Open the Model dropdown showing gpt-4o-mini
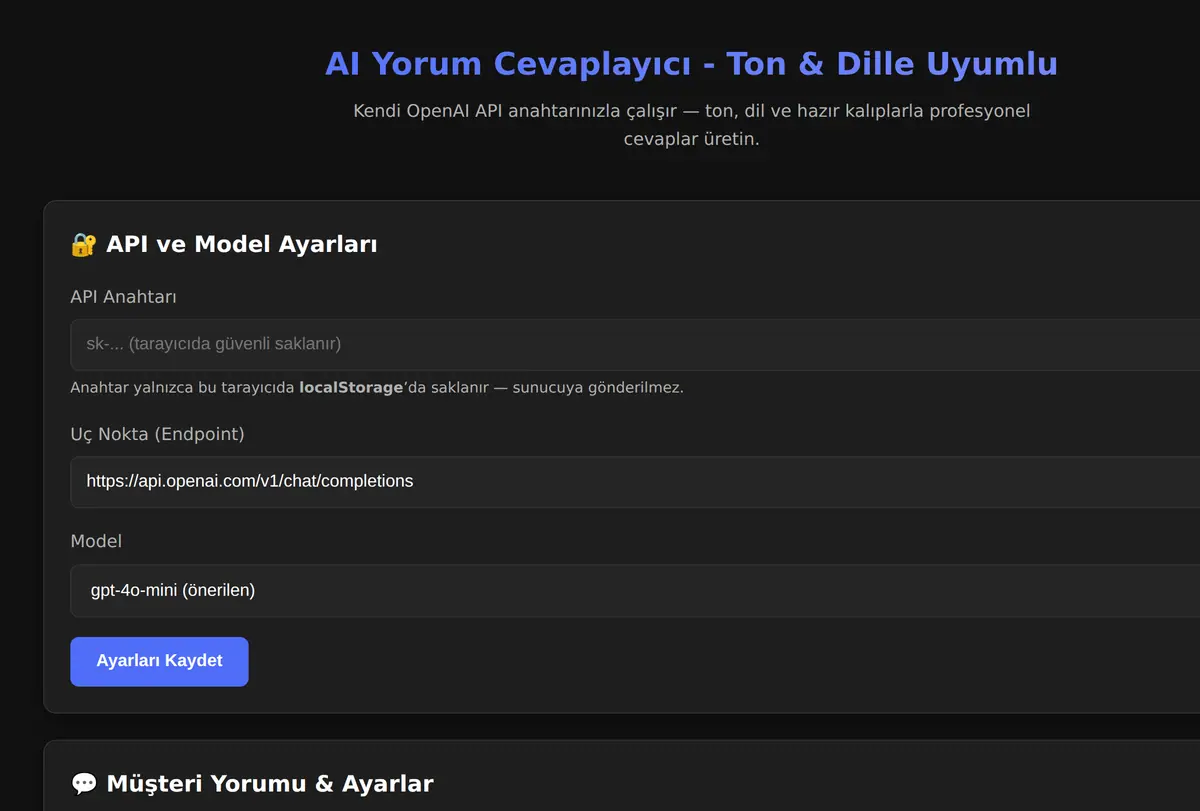Screen dimensions: 1200x811 [635, 590]
